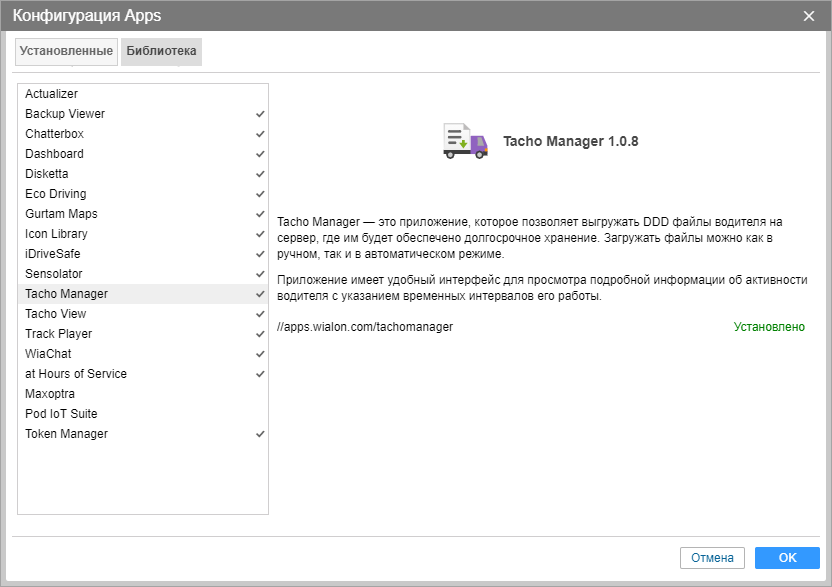Image resolution: width=832 pixels, height=587 pixels.
Task: Confirm with the OK button
Action: 787,558
